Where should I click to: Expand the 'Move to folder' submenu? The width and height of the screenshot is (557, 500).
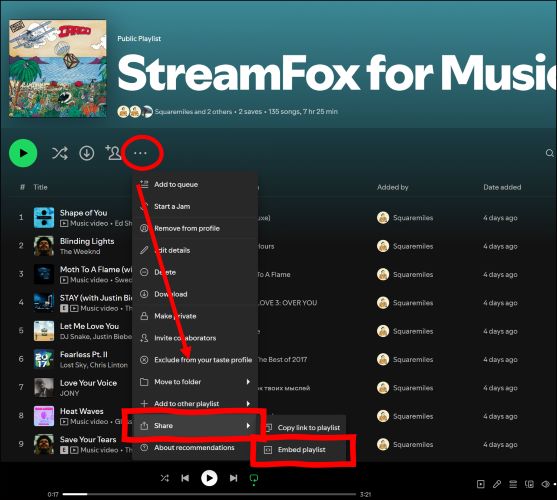pos(195,382)
